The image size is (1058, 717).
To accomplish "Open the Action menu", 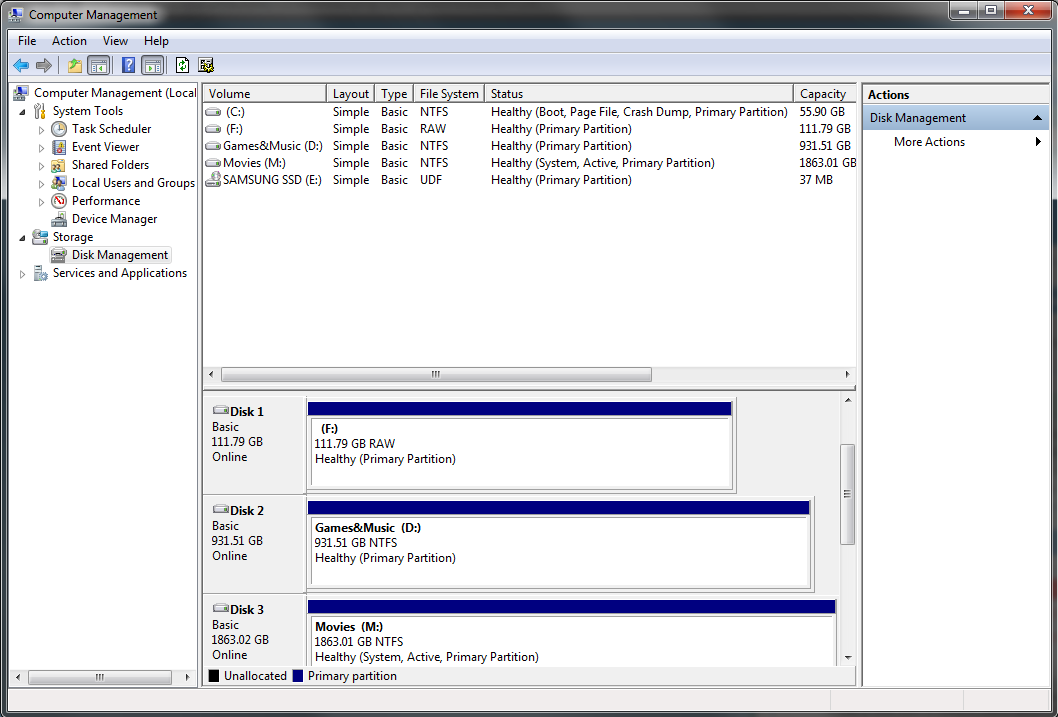I will coord(69,41).
